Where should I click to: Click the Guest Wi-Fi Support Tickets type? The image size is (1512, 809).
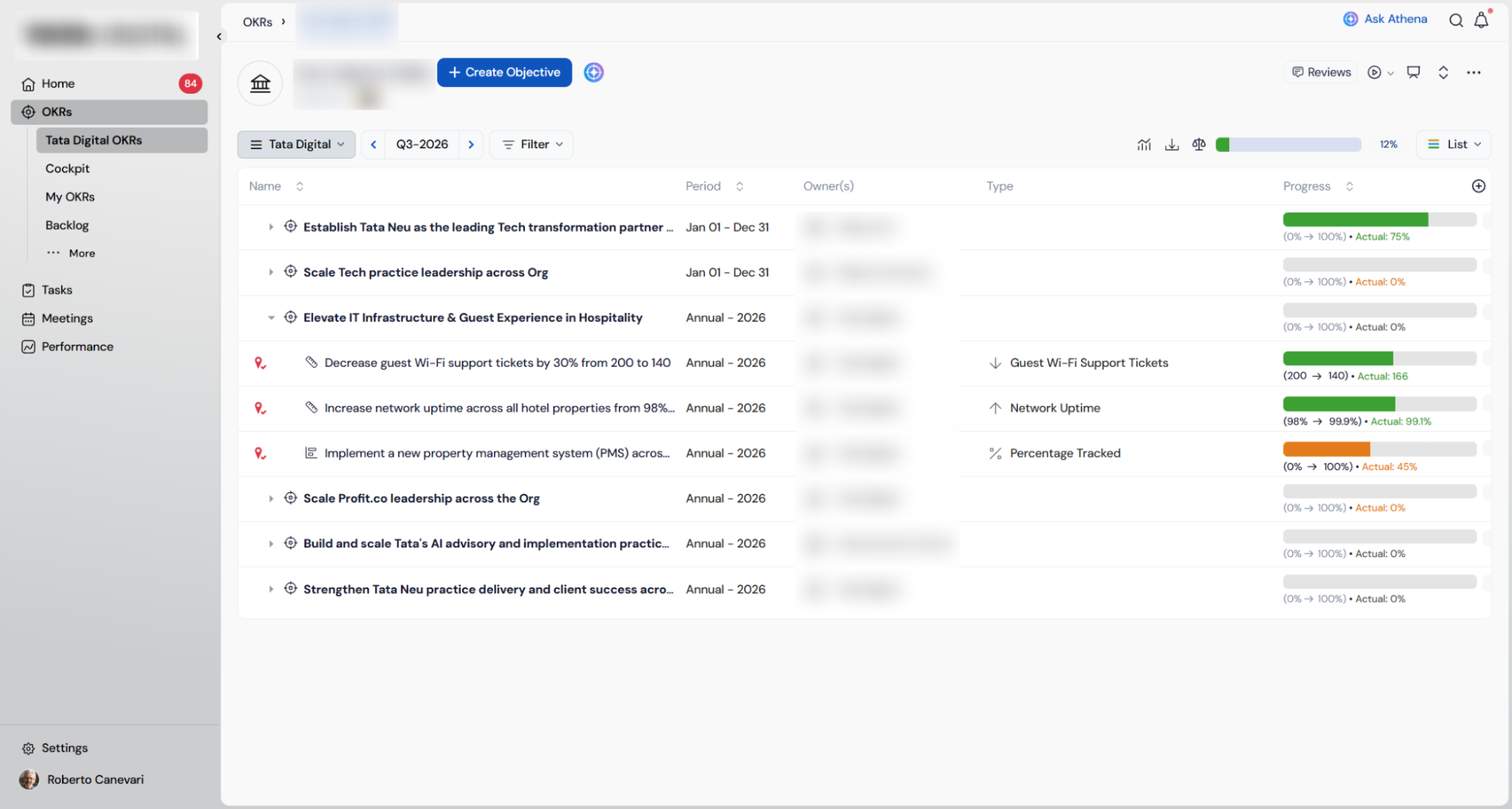click(x=1089, y=363)
